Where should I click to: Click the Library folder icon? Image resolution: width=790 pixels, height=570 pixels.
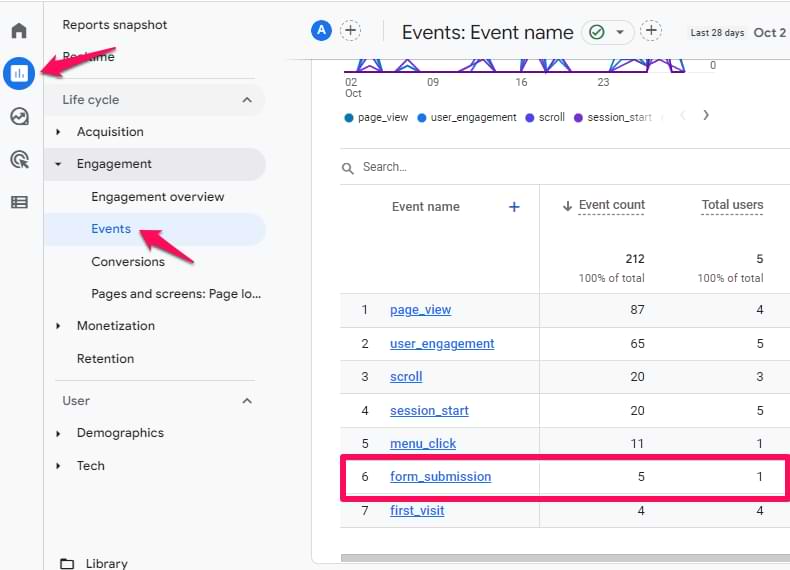point(67,563)
